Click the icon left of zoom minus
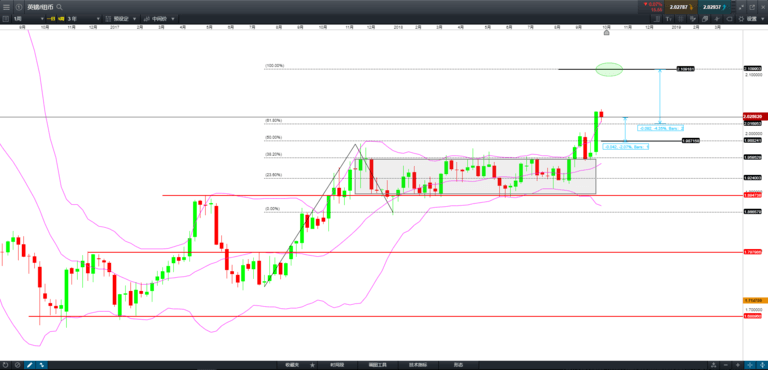This screenshot has width=768, height=370. click(714, 365)
